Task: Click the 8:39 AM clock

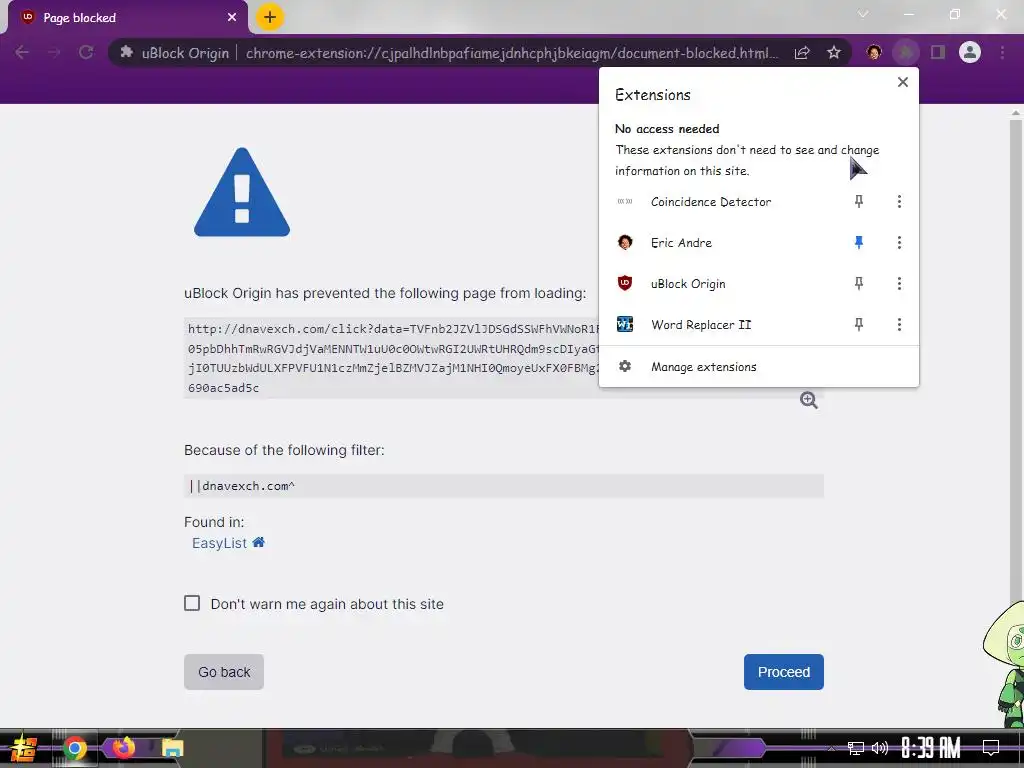Action: pos(931,748)
